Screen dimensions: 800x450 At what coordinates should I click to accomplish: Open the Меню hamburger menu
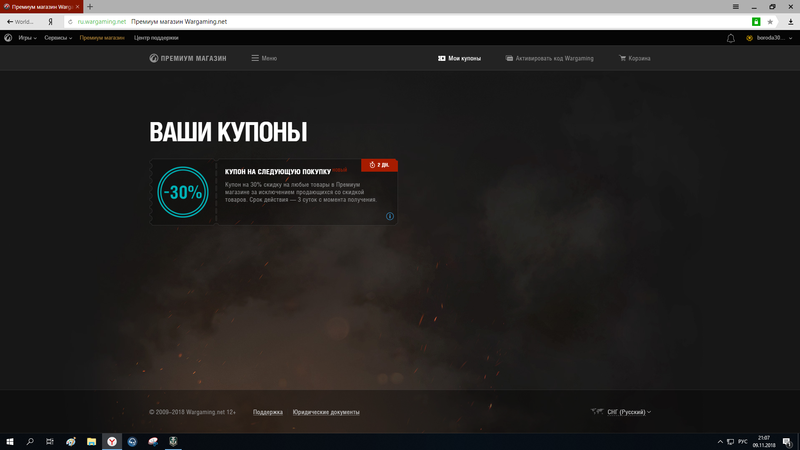[264, 58]
